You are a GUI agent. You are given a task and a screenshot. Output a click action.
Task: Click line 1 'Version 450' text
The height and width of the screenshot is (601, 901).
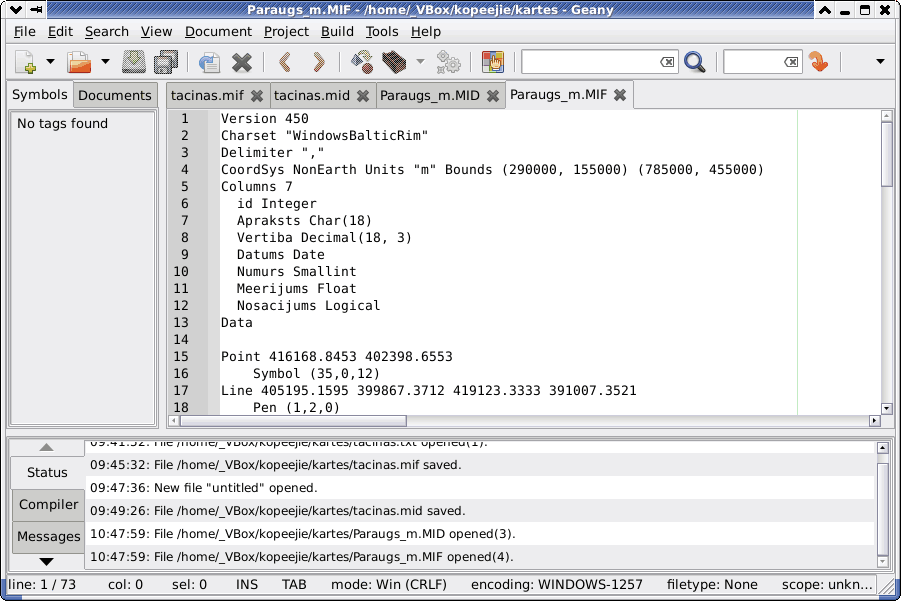click(x=265, y=119)
